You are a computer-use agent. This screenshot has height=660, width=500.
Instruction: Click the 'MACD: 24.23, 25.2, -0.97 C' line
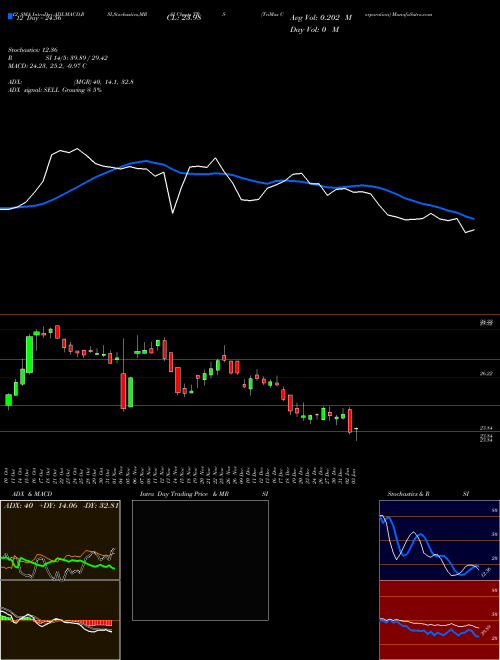[x=47, y=66]
